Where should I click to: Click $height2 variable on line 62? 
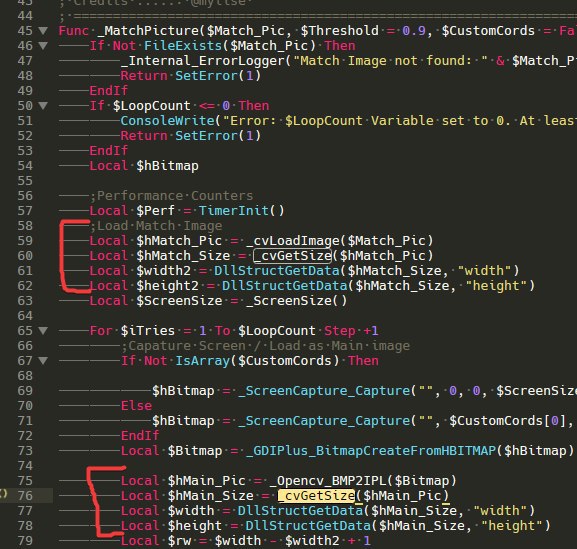coord(167,286)
